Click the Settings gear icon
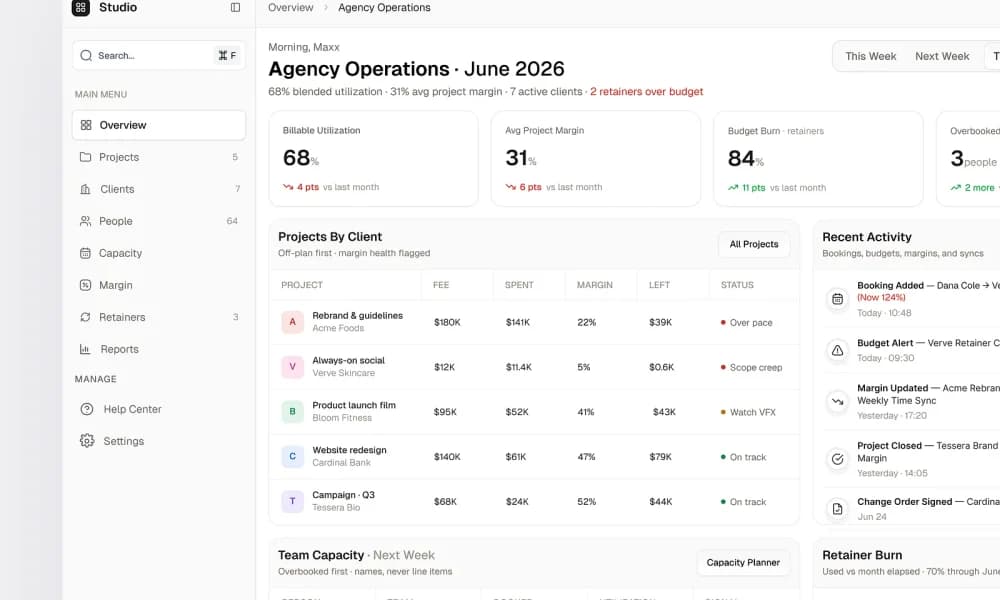 pos(87,441)
